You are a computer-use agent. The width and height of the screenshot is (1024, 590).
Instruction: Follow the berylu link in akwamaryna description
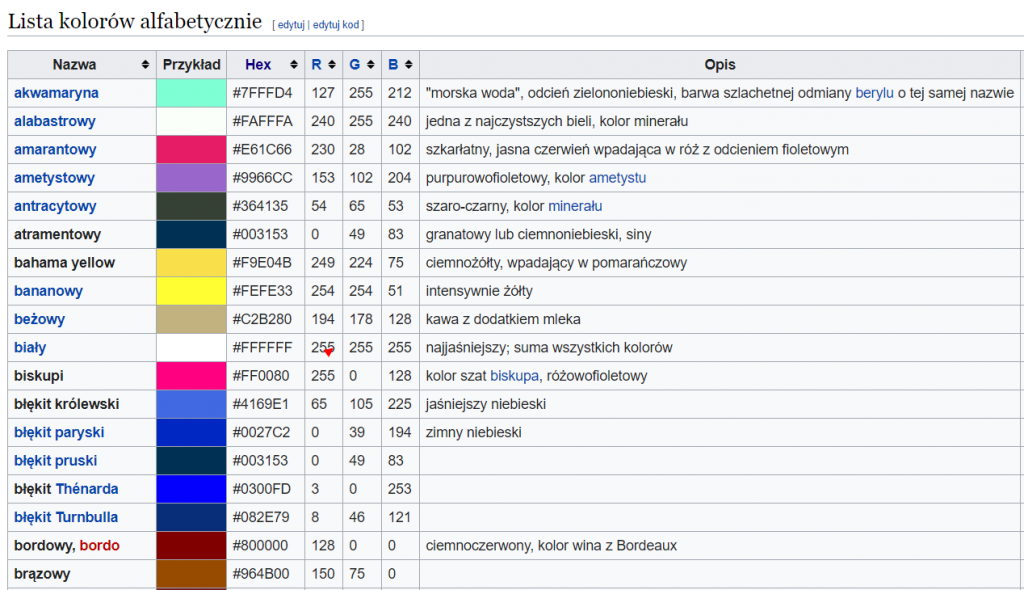(874, 93)
